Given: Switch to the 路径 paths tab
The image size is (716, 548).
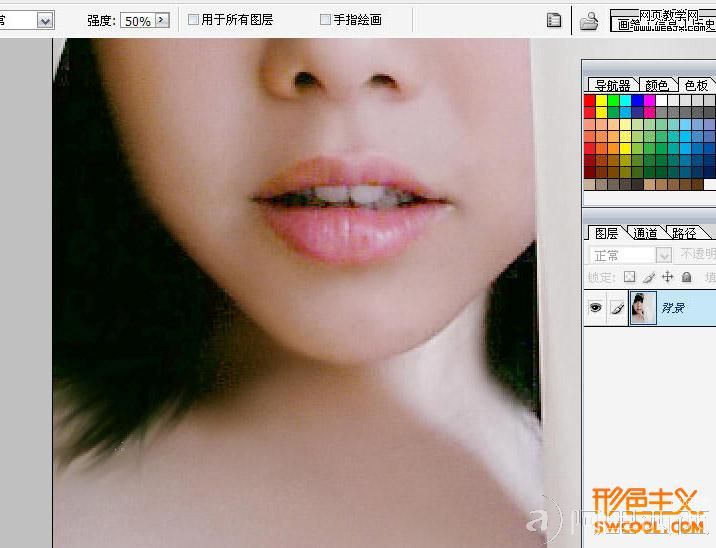Looking at the screenshot, I should (x=684, y=233).
